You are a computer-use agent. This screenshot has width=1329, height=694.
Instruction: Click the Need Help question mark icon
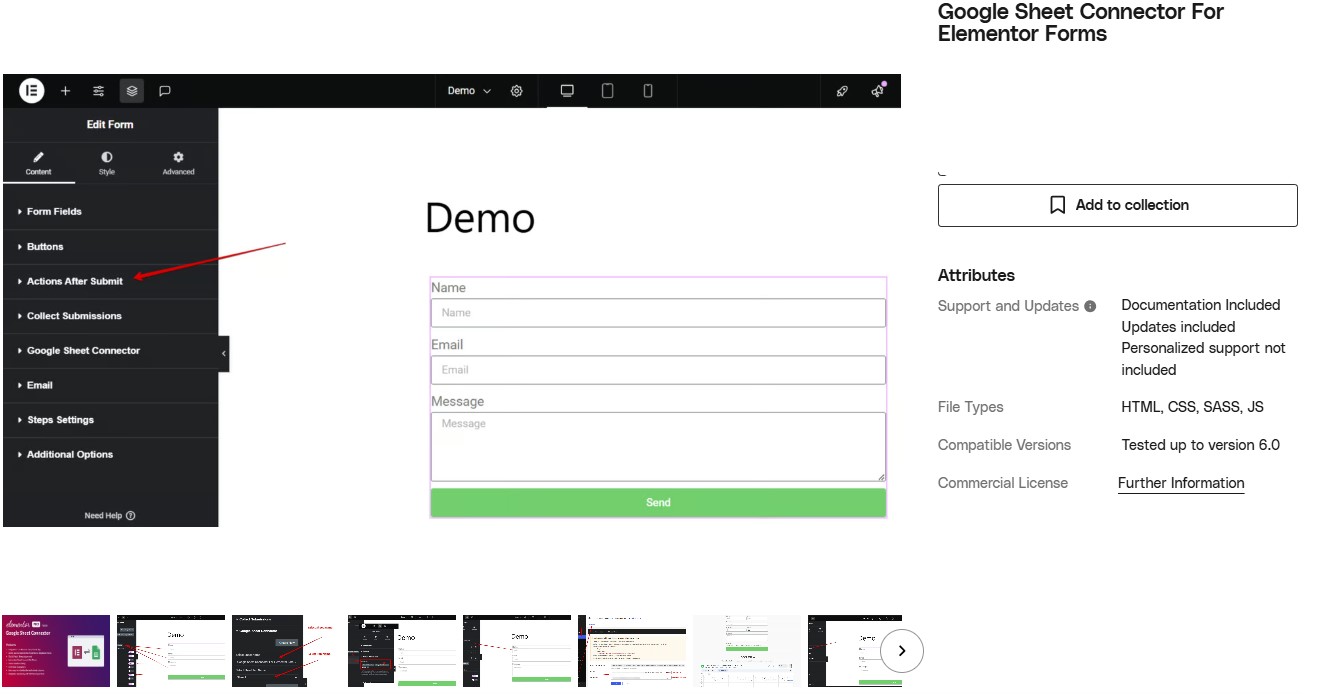point(131,516)
